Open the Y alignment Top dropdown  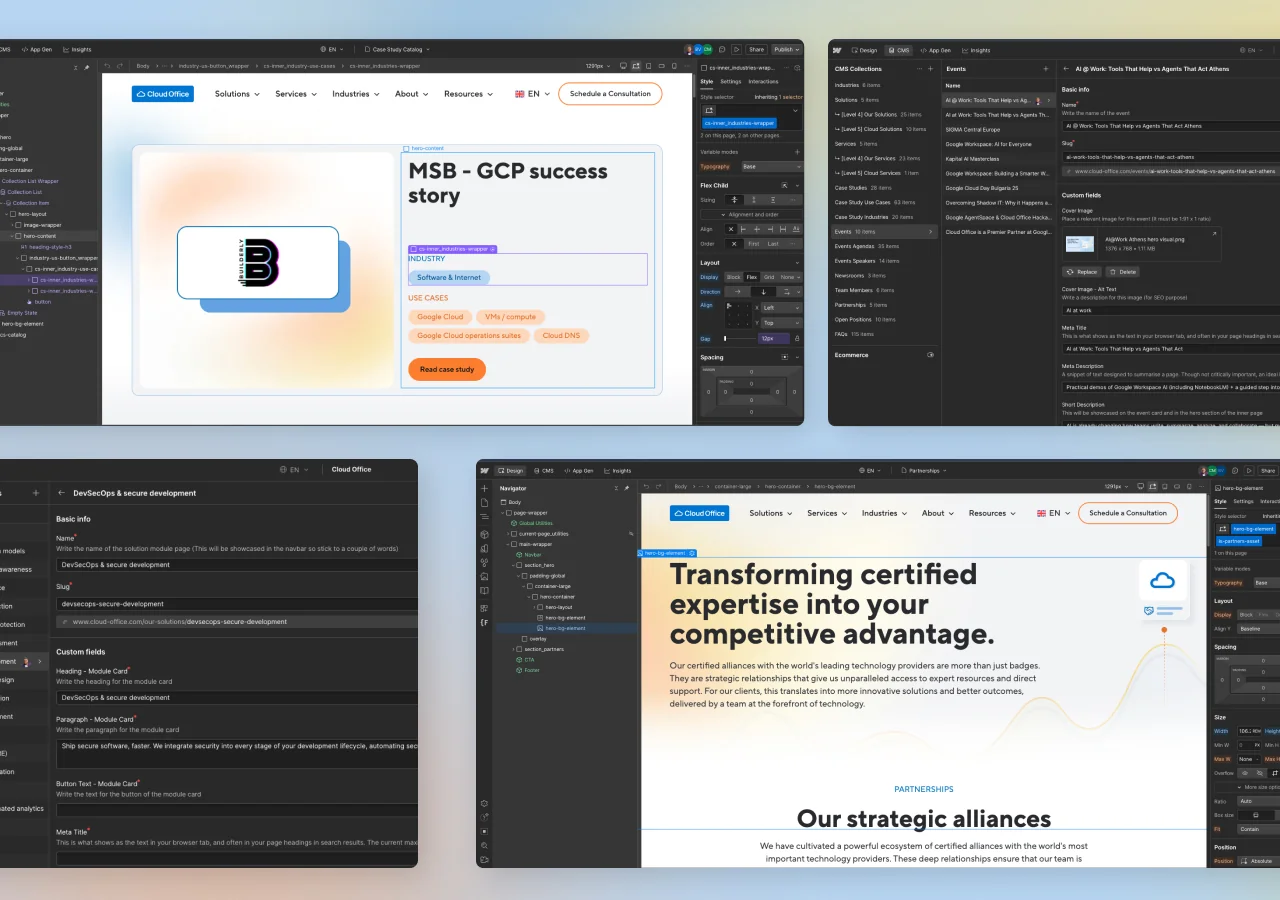(781, 323)
